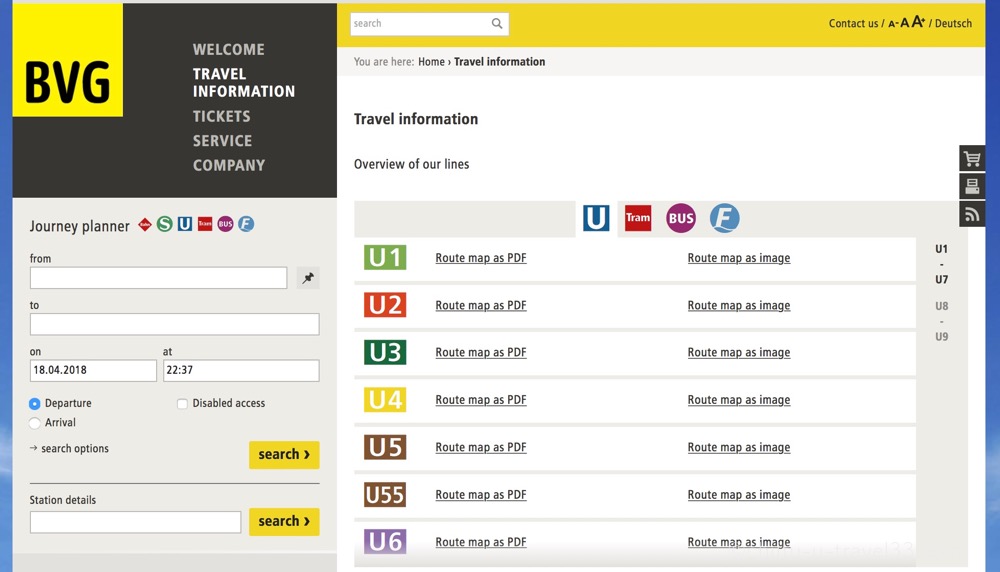Increase font size with A+ control
Screen dimensions: 1000x572
(918, 22)
